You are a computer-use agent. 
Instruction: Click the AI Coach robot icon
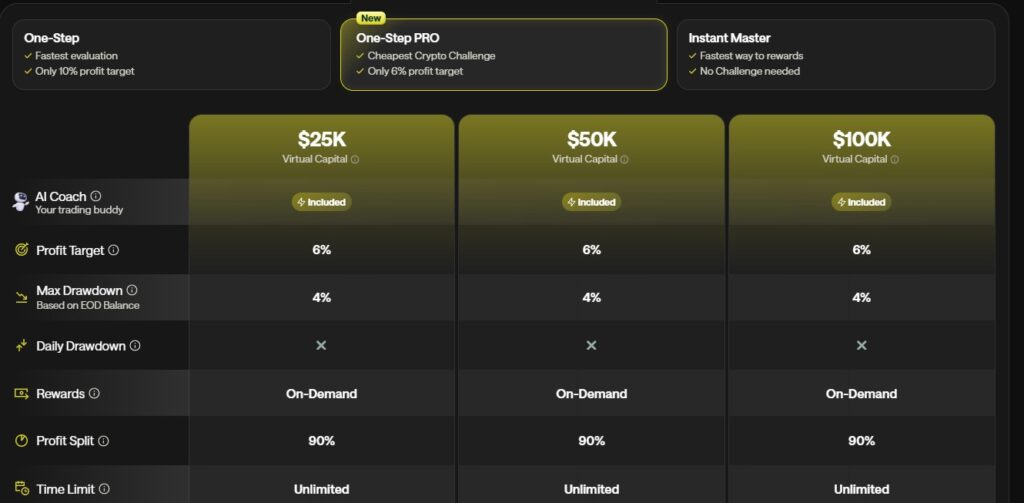pos(20,202)
